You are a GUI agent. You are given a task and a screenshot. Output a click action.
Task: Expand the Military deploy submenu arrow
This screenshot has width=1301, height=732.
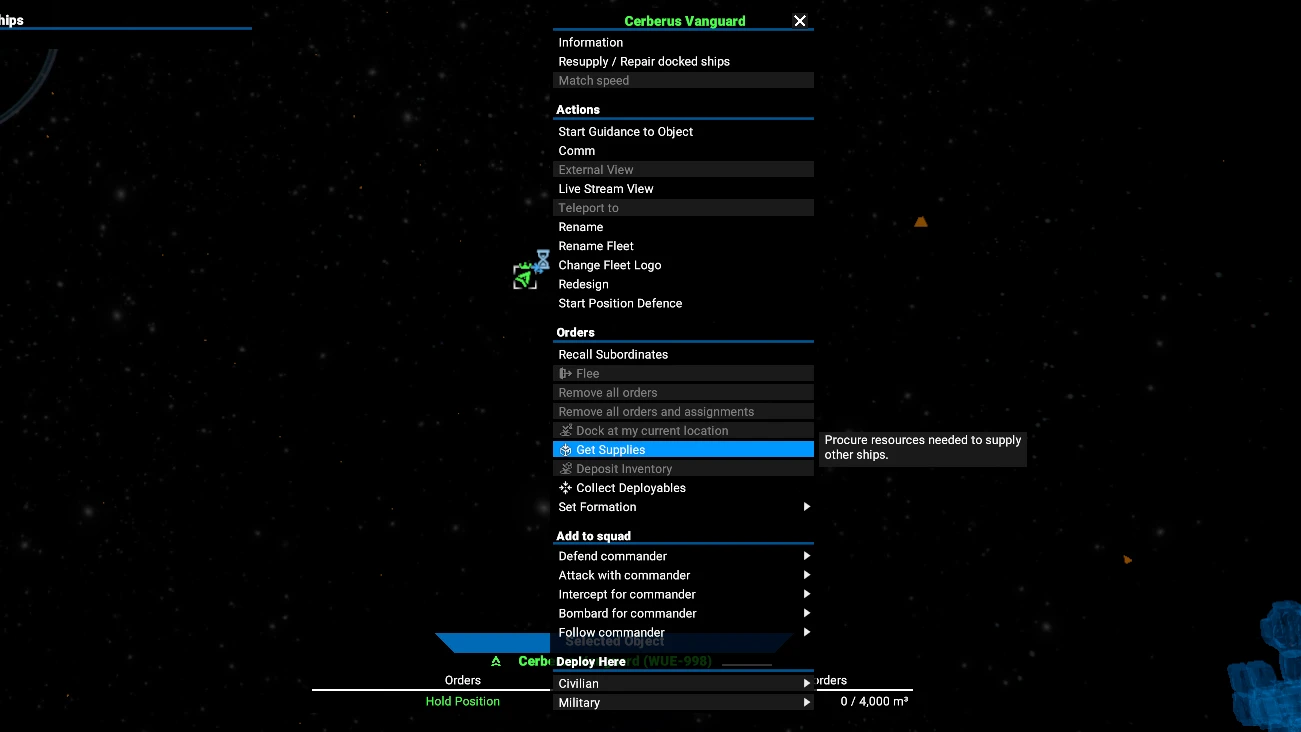click(806, 702)
